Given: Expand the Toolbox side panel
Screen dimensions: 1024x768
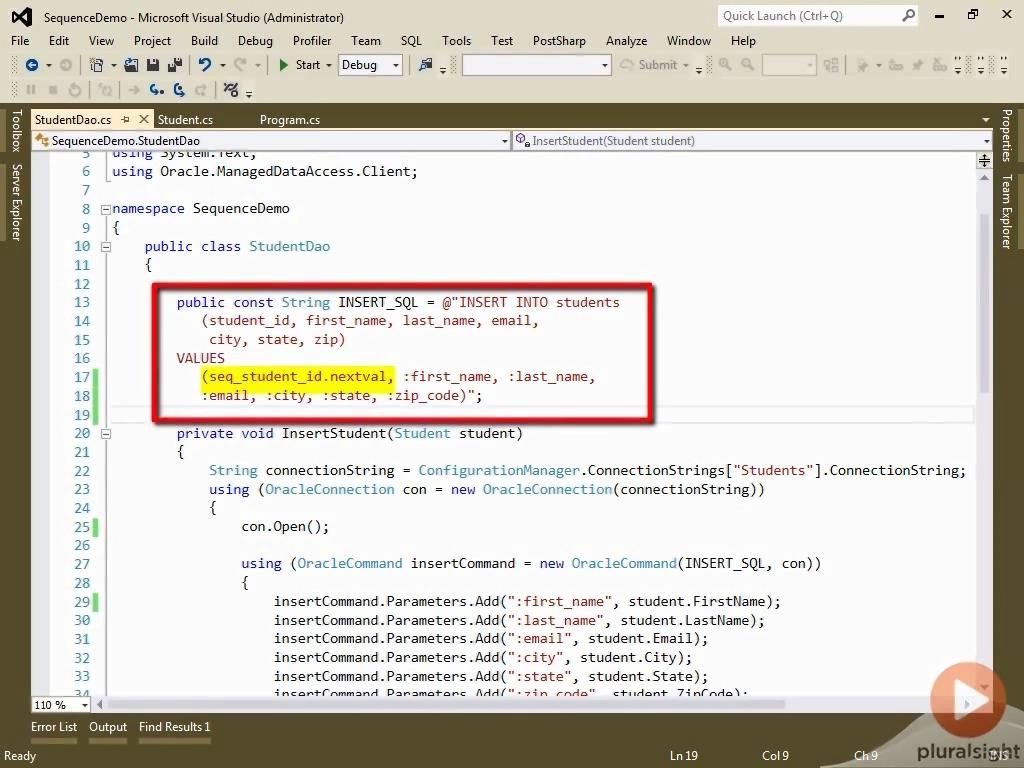Looking at the screenshot, I should pos(16,130).
